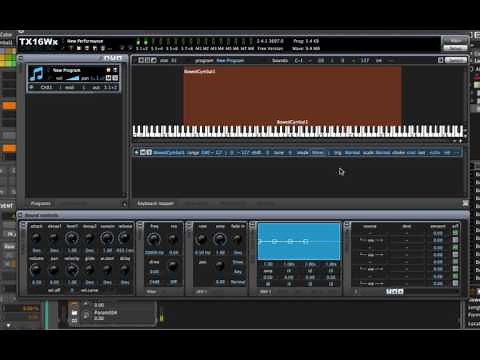Adjust the attack knob
This screenshot has height=360, width=480.
(36, 238)
